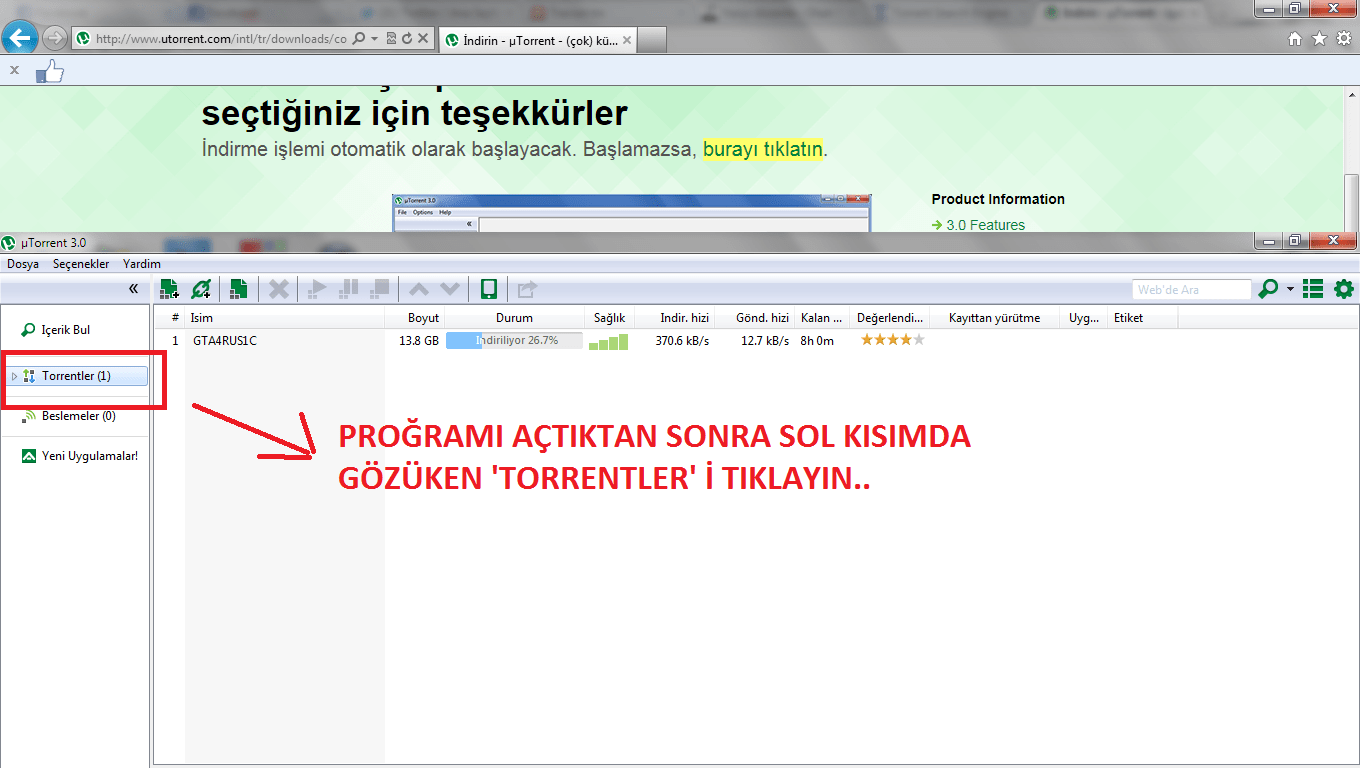1360x768 pixels.
Task: Collapse the sidebar with double chevron
Action: coord(133,288)
